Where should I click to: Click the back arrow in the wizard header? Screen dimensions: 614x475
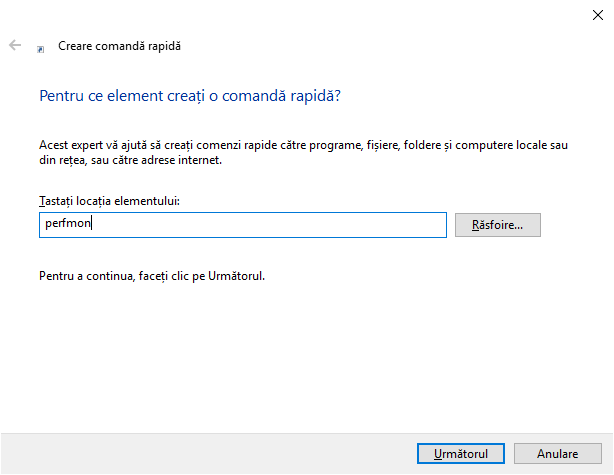coord(15,45)
